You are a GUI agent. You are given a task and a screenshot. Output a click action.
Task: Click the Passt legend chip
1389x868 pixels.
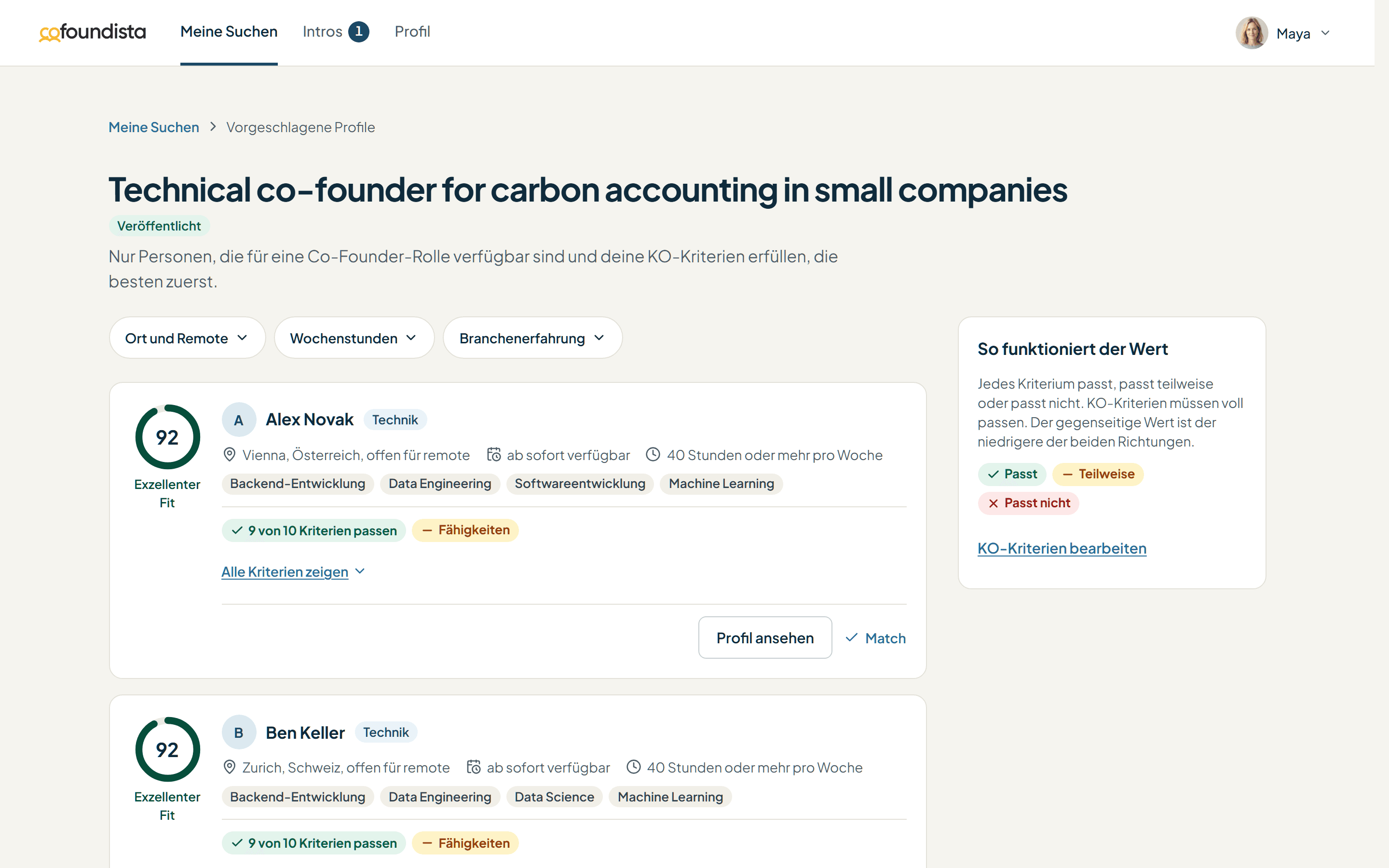pyautogui.click(x=1012, y=474)
